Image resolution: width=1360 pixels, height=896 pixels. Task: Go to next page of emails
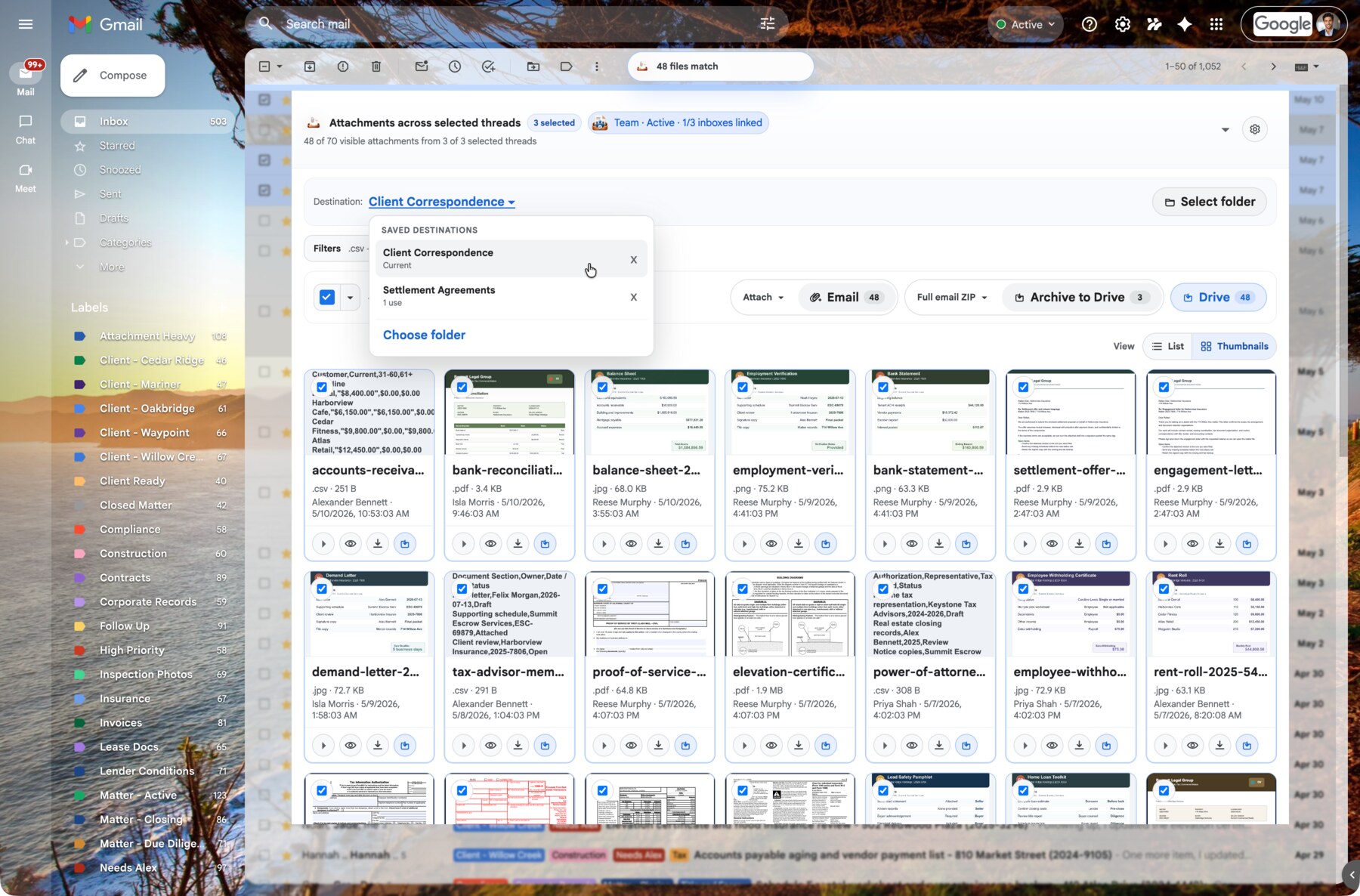(x=1274, y=66)
